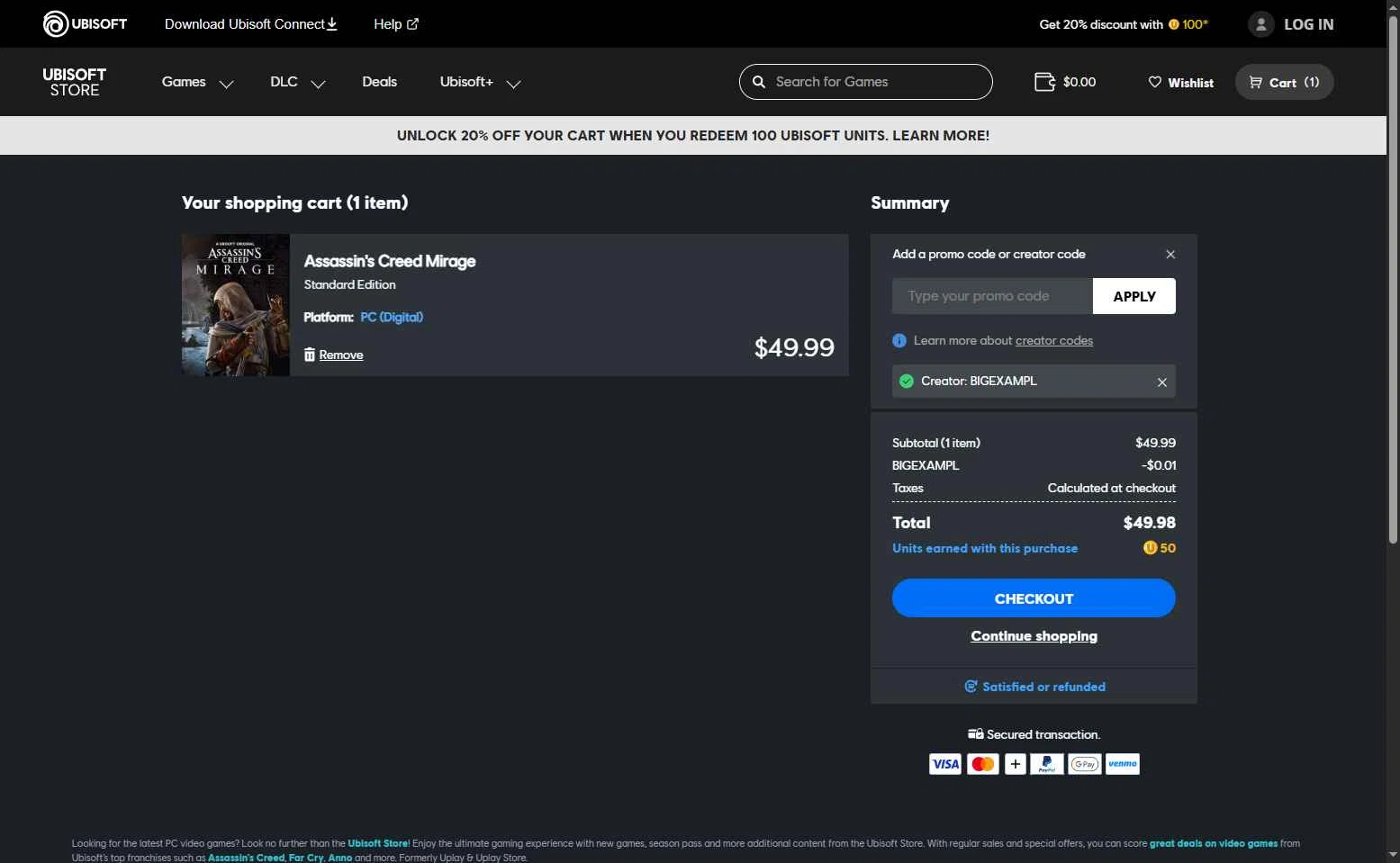Click the PC (Digital) platform text
The width and height of the screenshot is (1400, 863).
392,317
